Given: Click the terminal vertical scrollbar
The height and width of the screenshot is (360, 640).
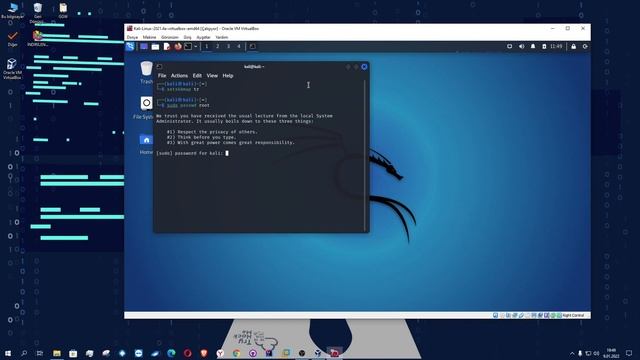Looking at the screenshot, I should [365, 156].
